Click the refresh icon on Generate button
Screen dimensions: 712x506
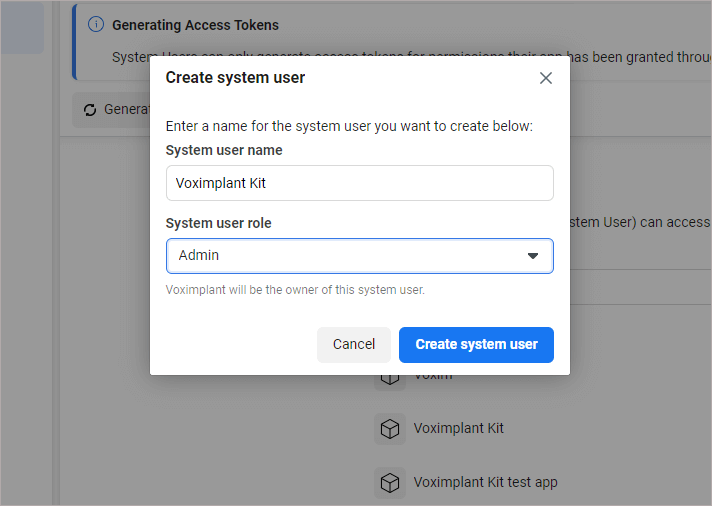click(90, 109)
